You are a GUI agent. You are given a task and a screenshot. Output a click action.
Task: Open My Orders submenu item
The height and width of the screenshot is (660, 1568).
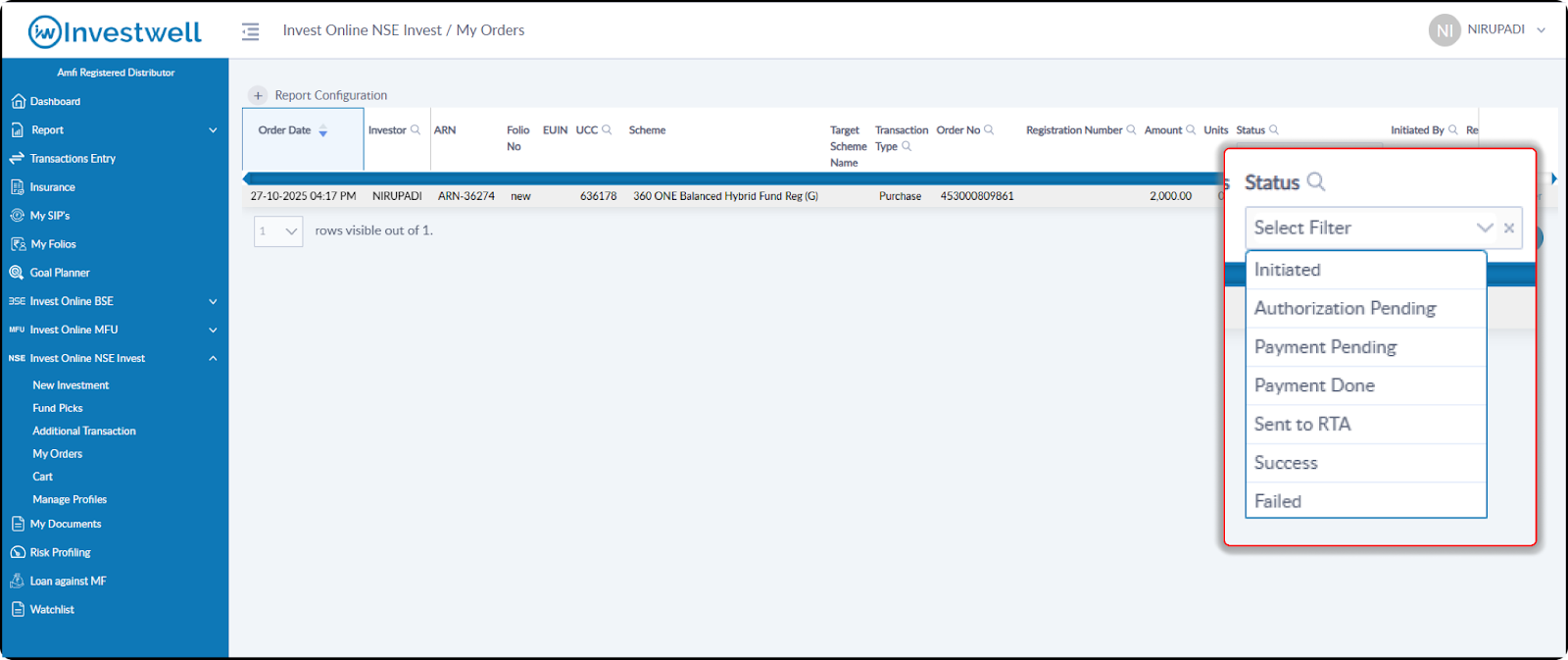click(x=58, y=454)
